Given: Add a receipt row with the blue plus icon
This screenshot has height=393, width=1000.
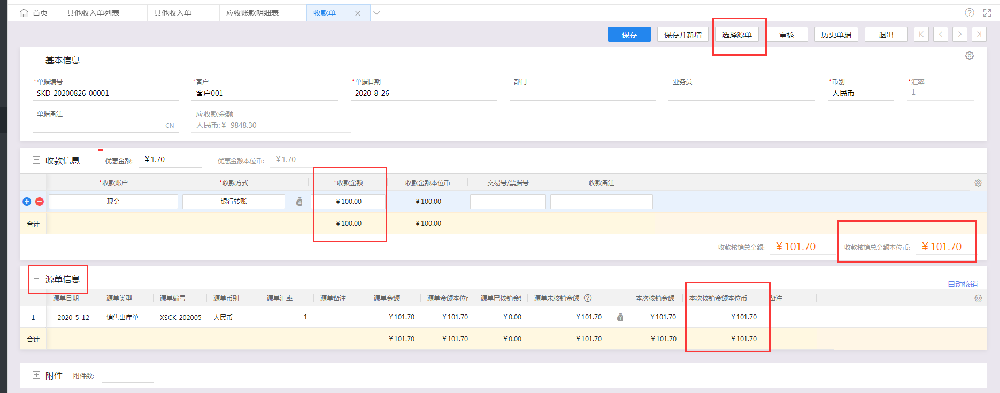Looking at the screenshot, I should [x=27, y=202].
